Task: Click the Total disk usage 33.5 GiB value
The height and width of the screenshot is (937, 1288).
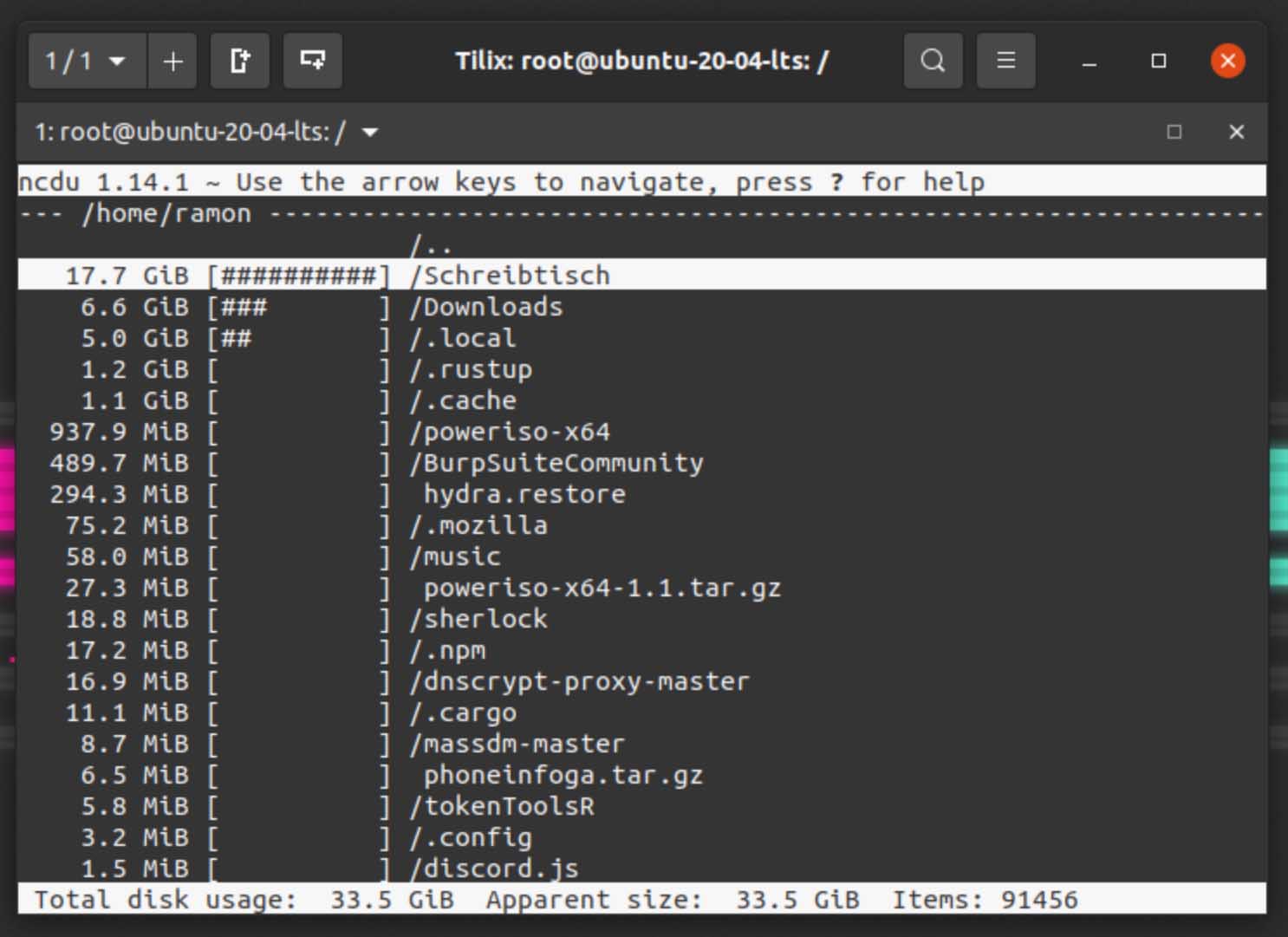Action: pos(392,899)
